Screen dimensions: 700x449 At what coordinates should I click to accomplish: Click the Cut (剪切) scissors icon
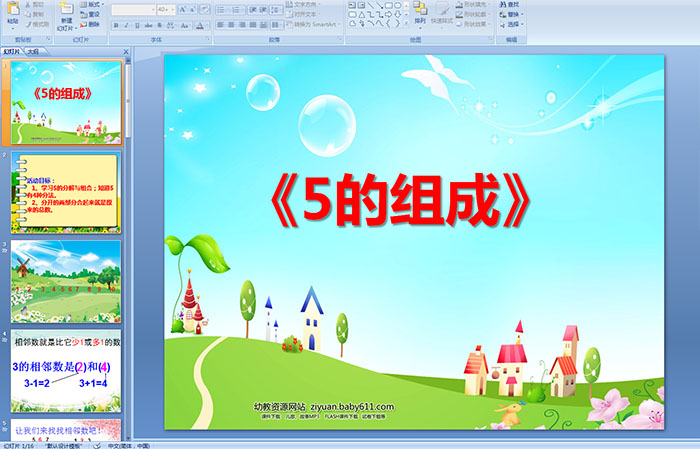[x=28, y=4]
